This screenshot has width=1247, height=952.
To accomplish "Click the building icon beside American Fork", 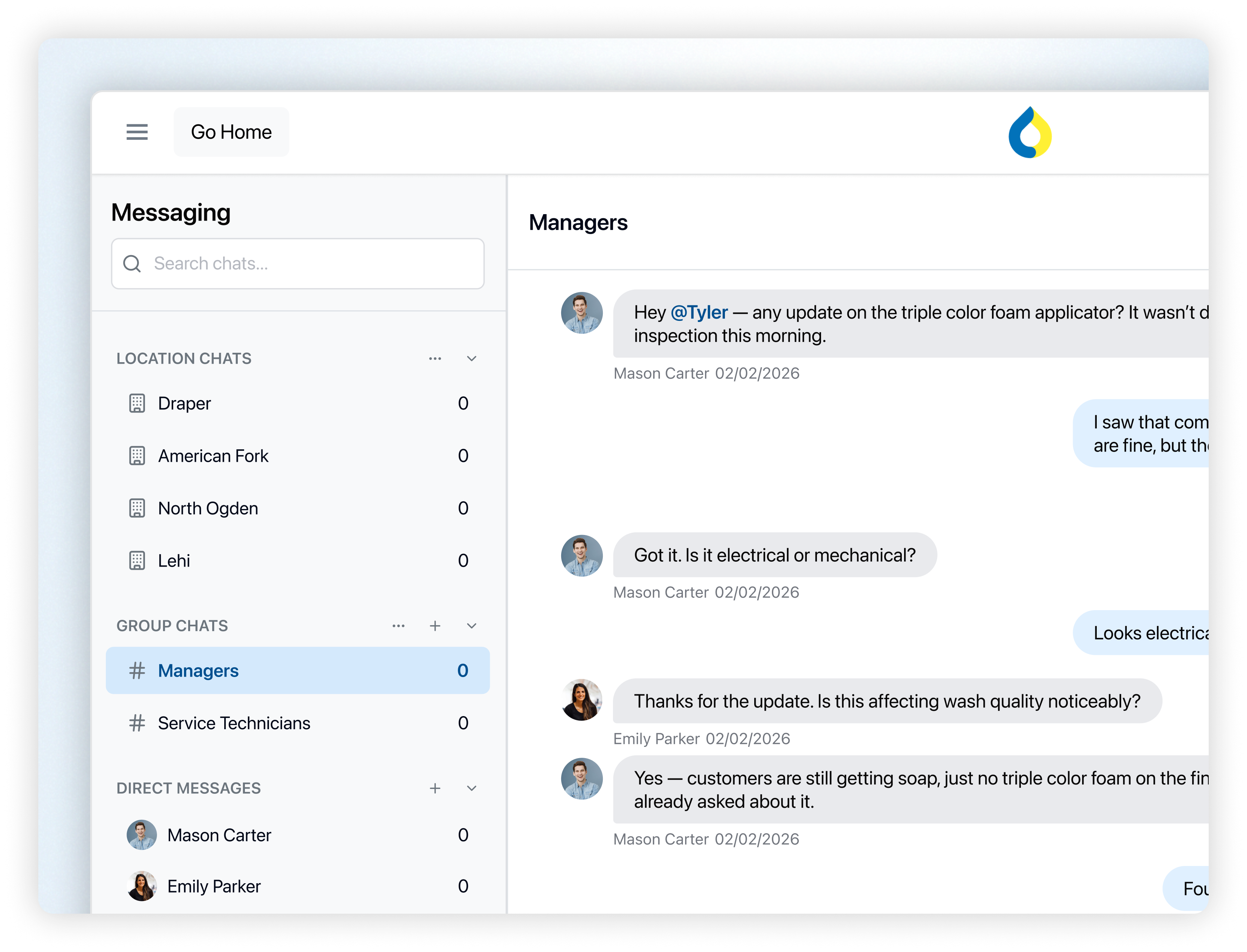I will point(137,455).
